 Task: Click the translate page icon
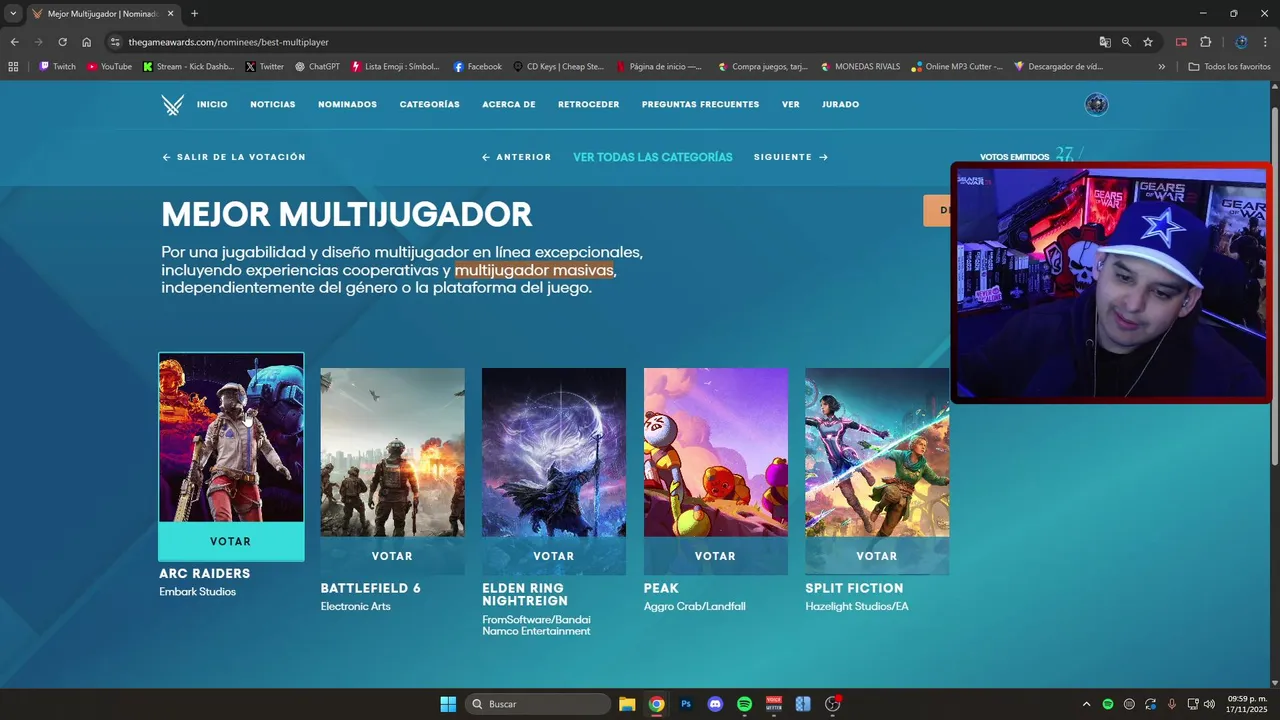click(1105, 42)
